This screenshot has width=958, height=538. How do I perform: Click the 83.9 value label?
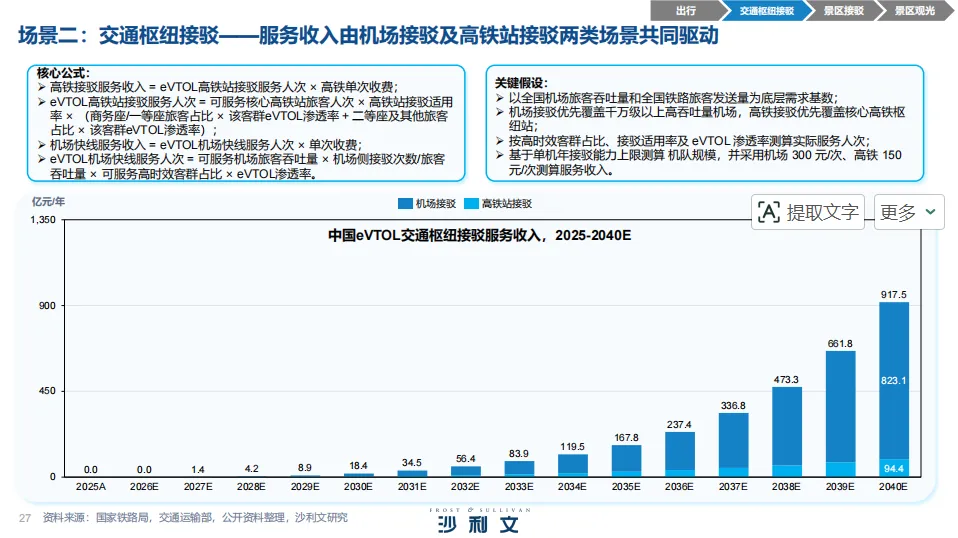coord(519,453)
